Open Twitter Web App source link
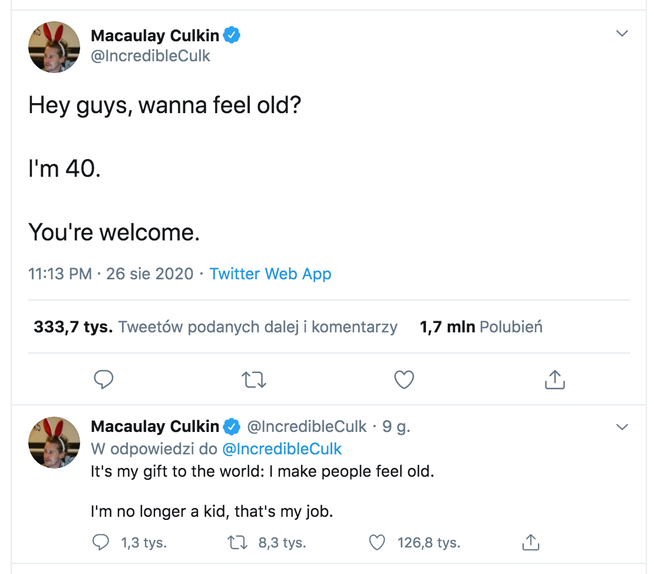 pos(270,274)
